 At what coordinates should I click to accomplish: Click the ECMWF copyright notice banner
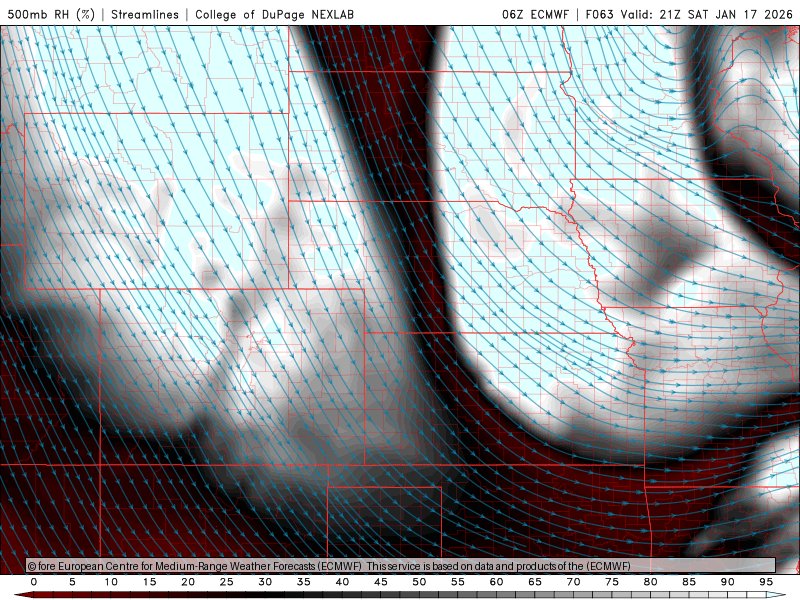401,566
